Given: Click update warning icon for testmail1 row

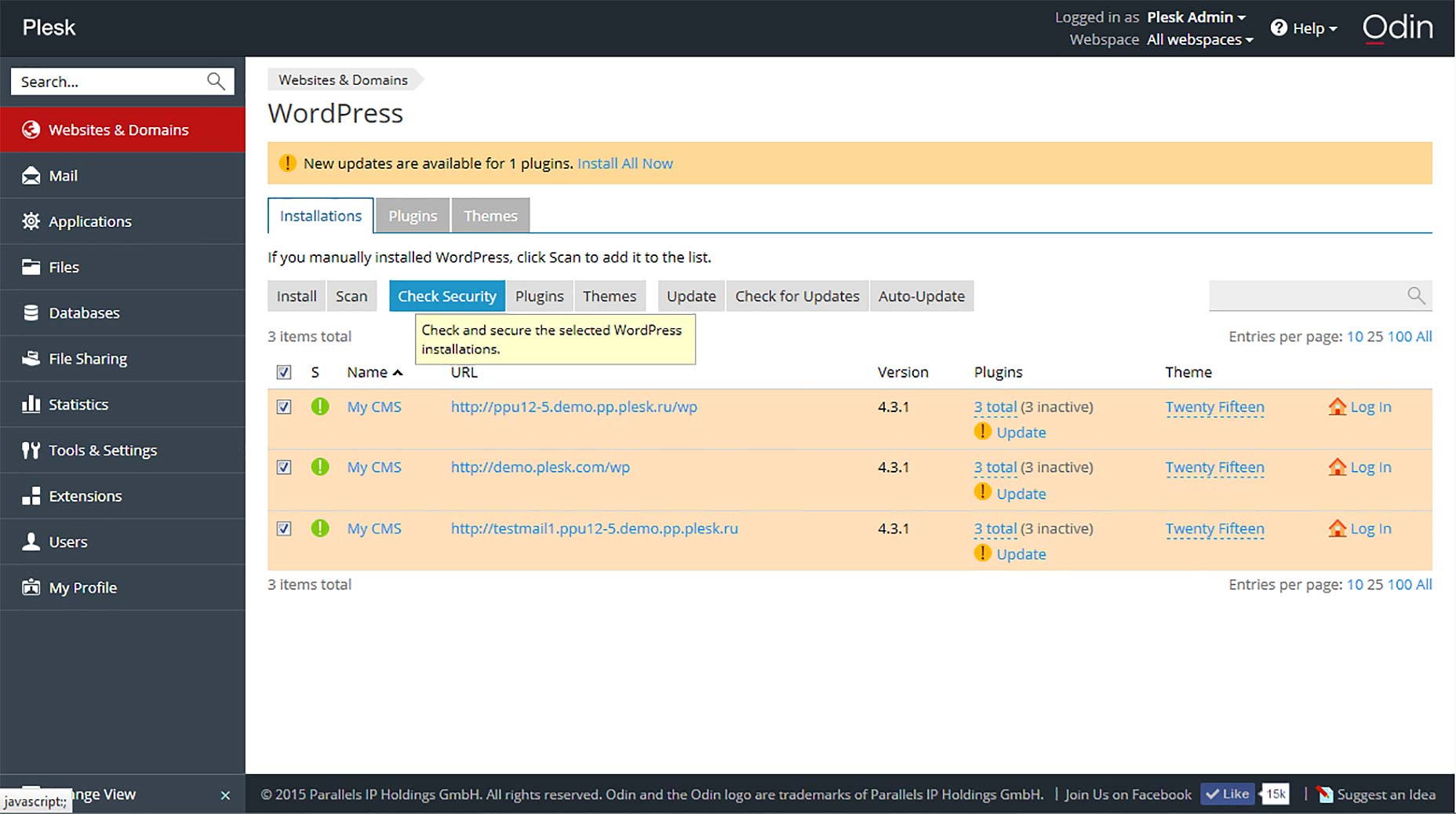Looking at the screenshot, I should pyautogui.click(x=982, y=553).
